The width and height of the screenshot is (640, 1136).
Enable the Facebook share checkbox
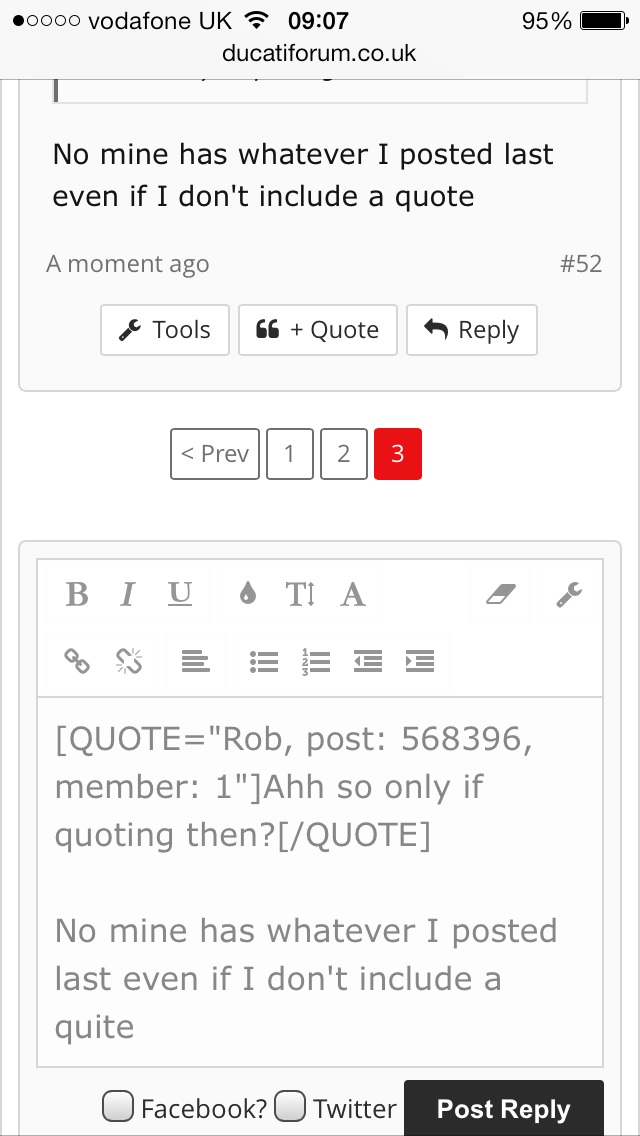[x=118, y=1106]
